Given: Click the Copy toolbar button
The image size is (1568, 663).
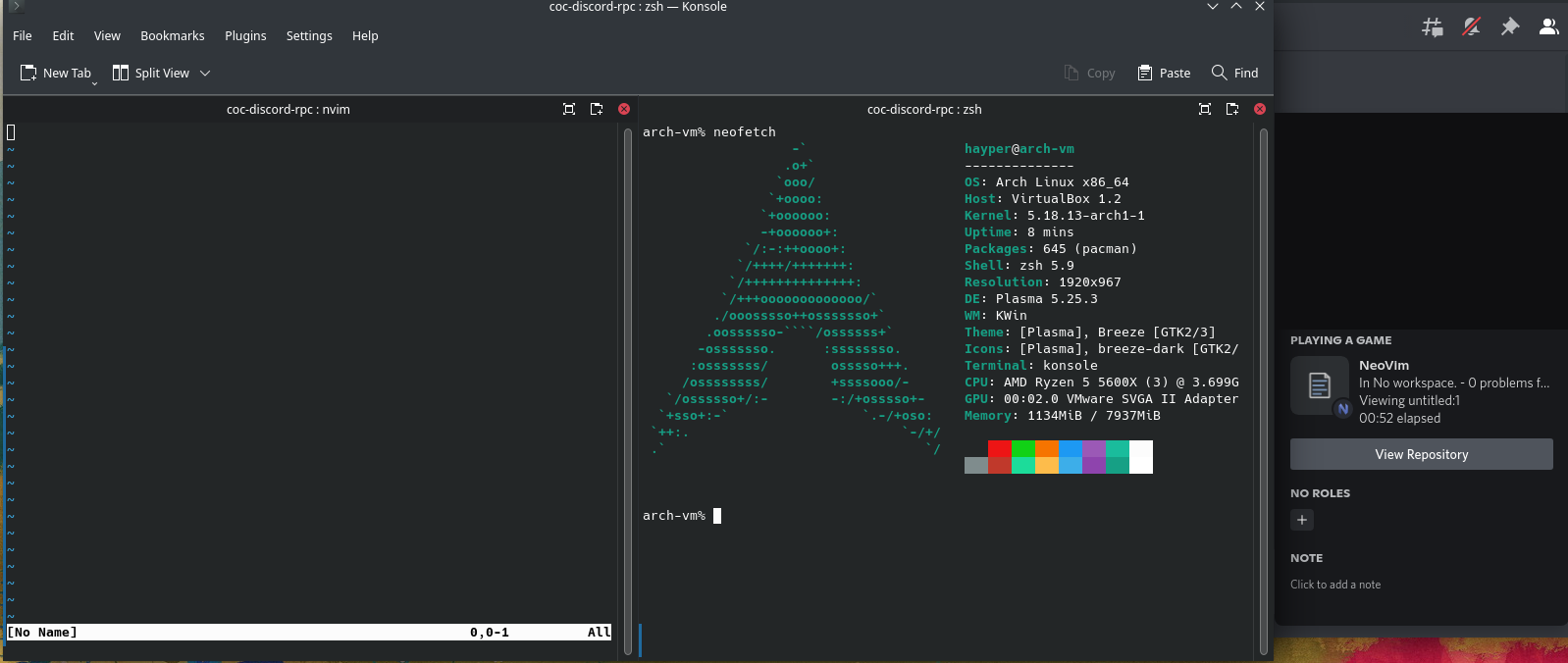Looking at the screenshot, I should pyautogui.click(x=1090, y=73).
